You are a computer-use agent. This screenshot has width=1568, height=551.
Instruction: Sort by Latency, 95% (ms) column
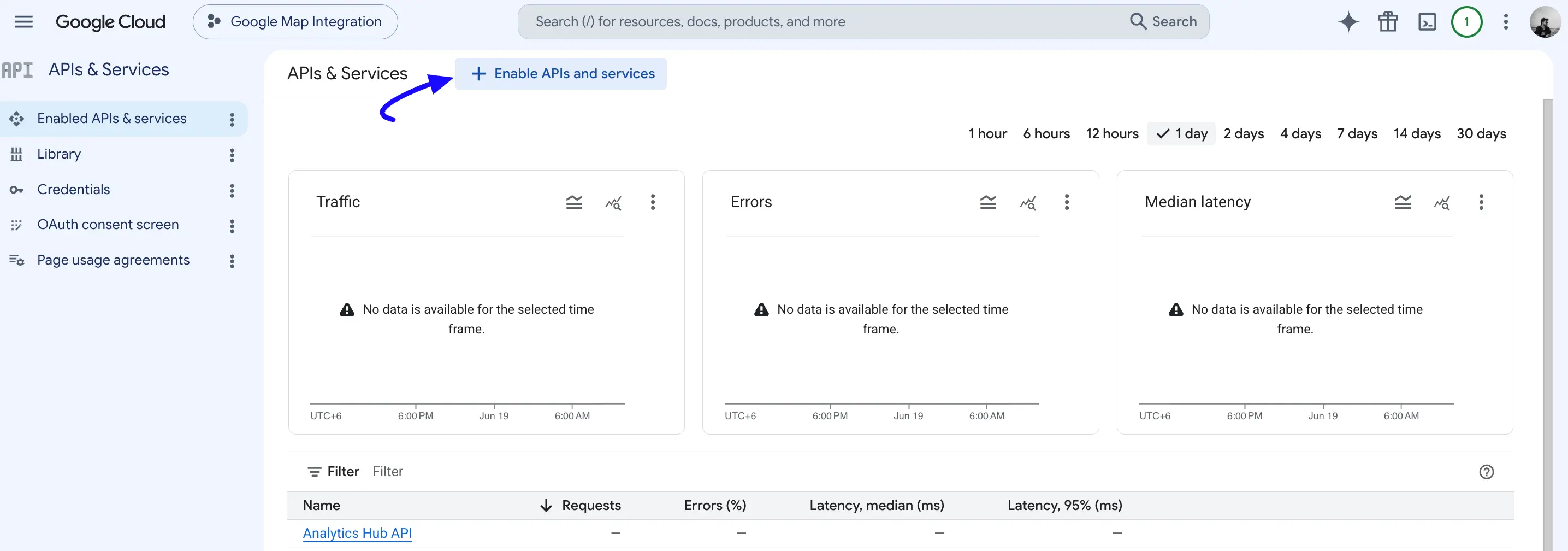click(x=1064, y=505)
